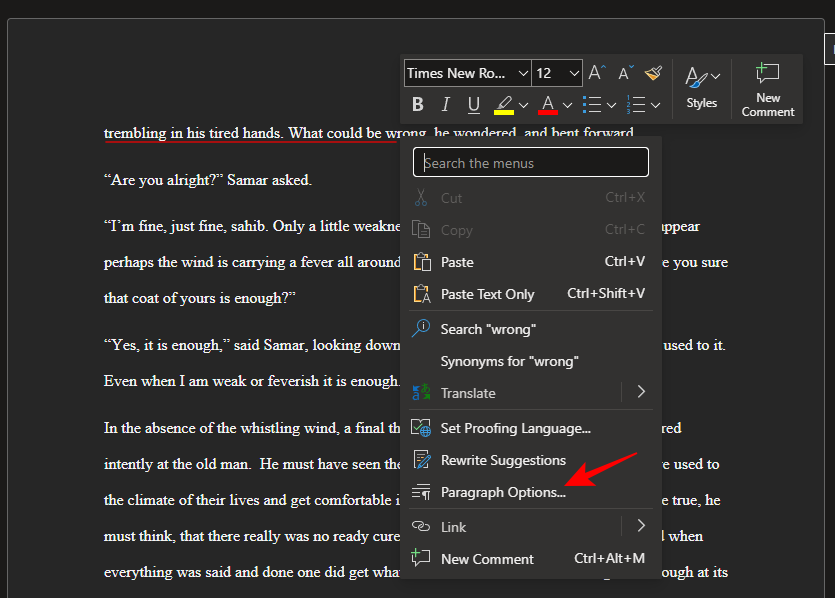Choose Paste from context menu

pyautogui.click(x=530, y=262)
